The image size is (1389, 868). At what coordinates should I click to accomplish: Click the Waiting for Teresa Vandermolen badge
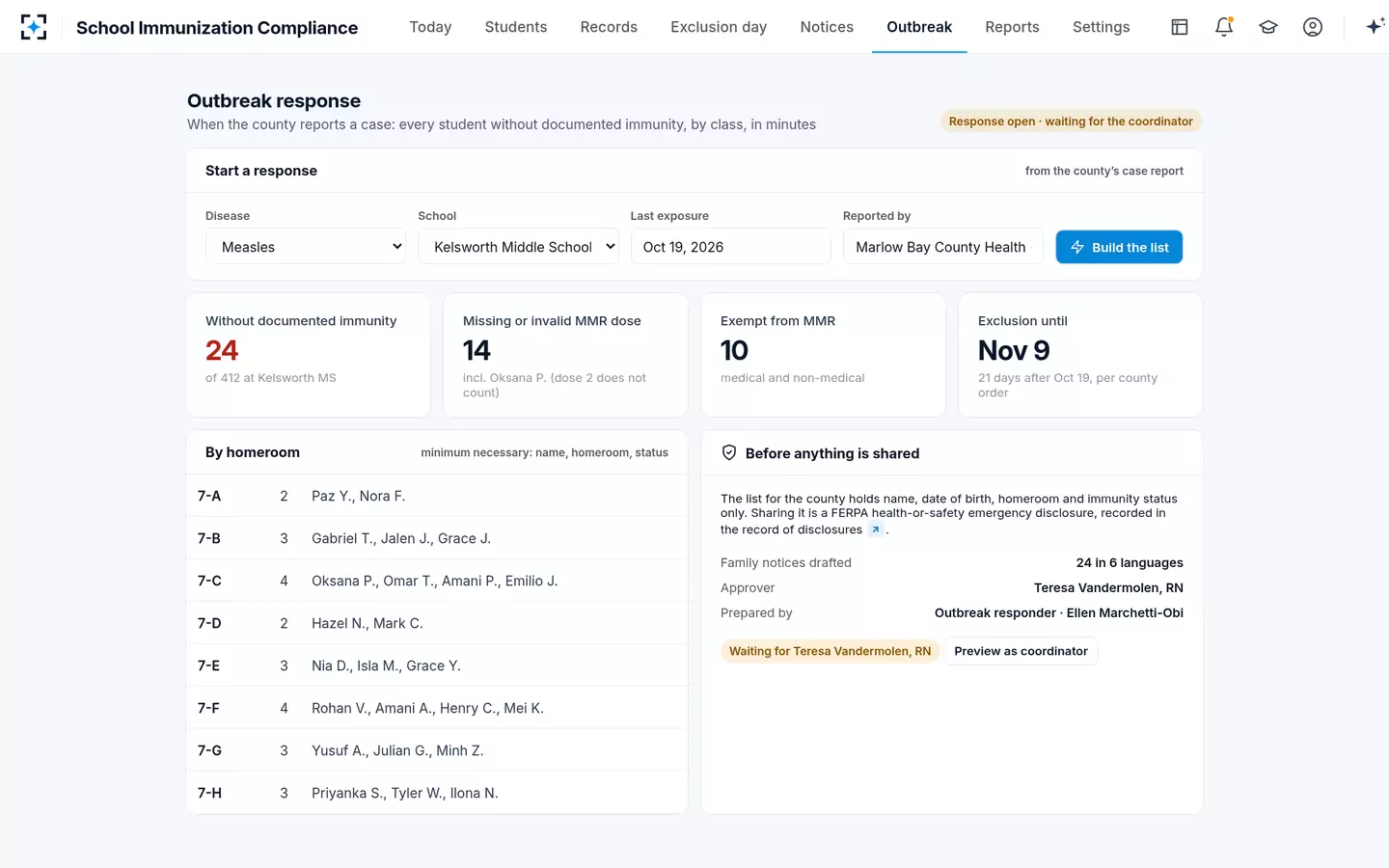(x=830, y=651)
